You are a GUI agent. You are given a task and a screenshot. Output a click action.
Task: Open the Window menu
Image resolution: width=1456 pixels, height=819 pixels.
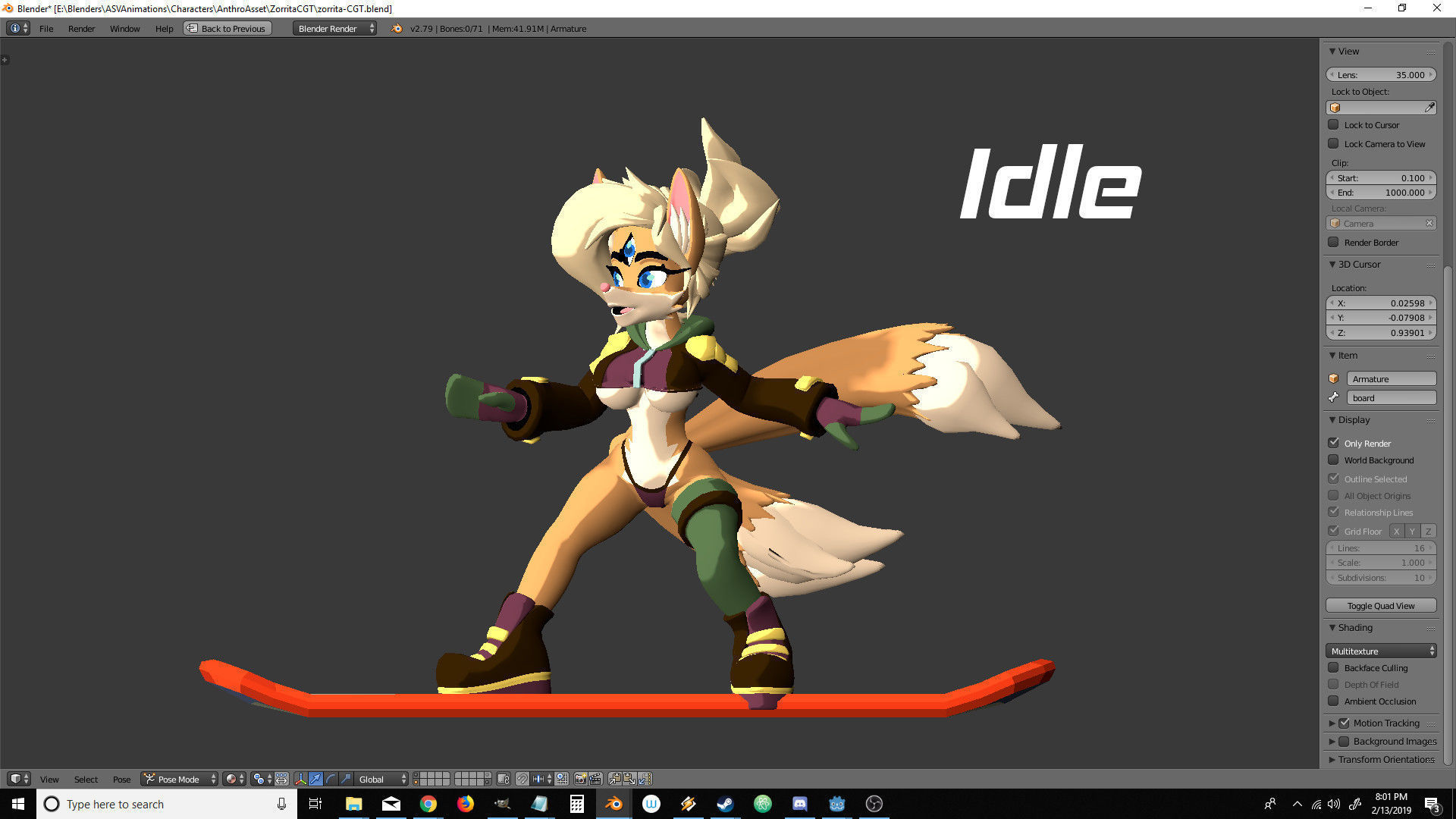[x=124, y=28]
